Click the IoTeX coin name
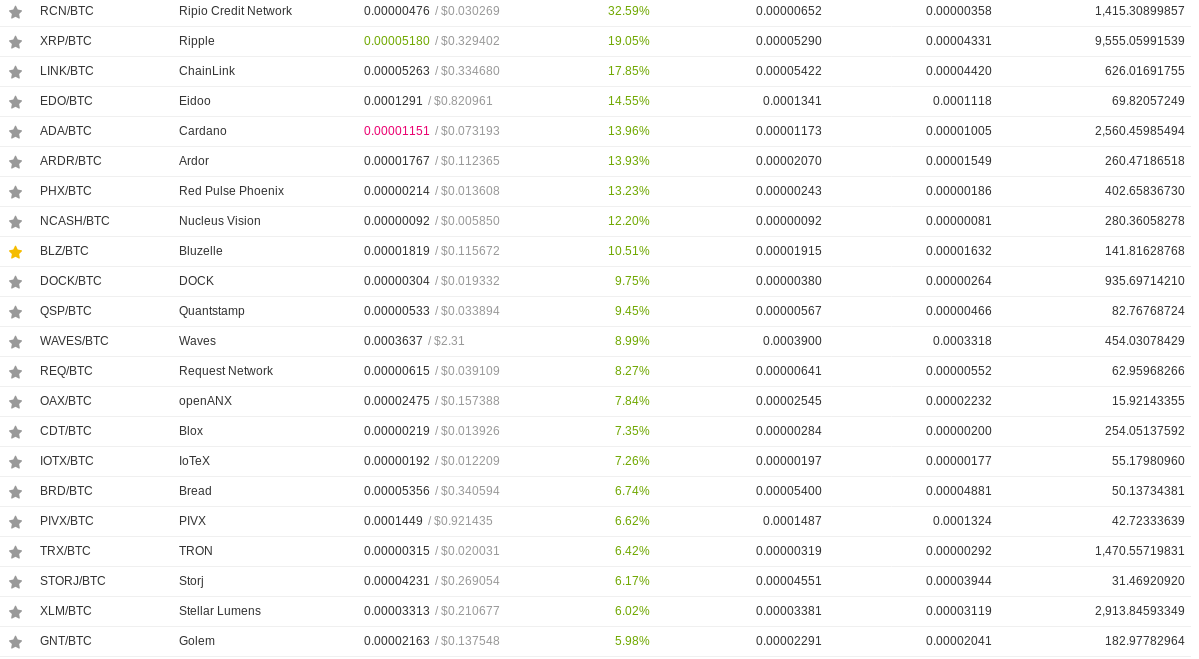 194,461
